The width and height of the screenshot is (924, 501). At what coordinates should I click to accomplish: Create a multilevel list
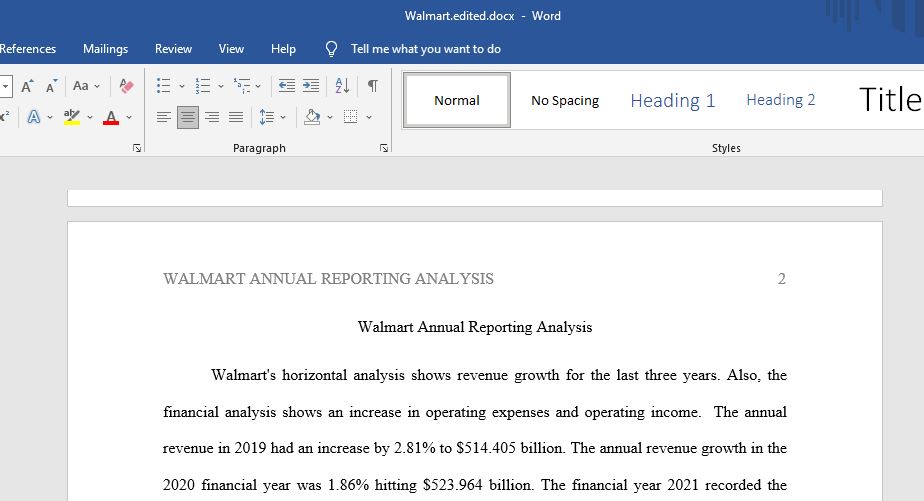[x=242, y=86]
